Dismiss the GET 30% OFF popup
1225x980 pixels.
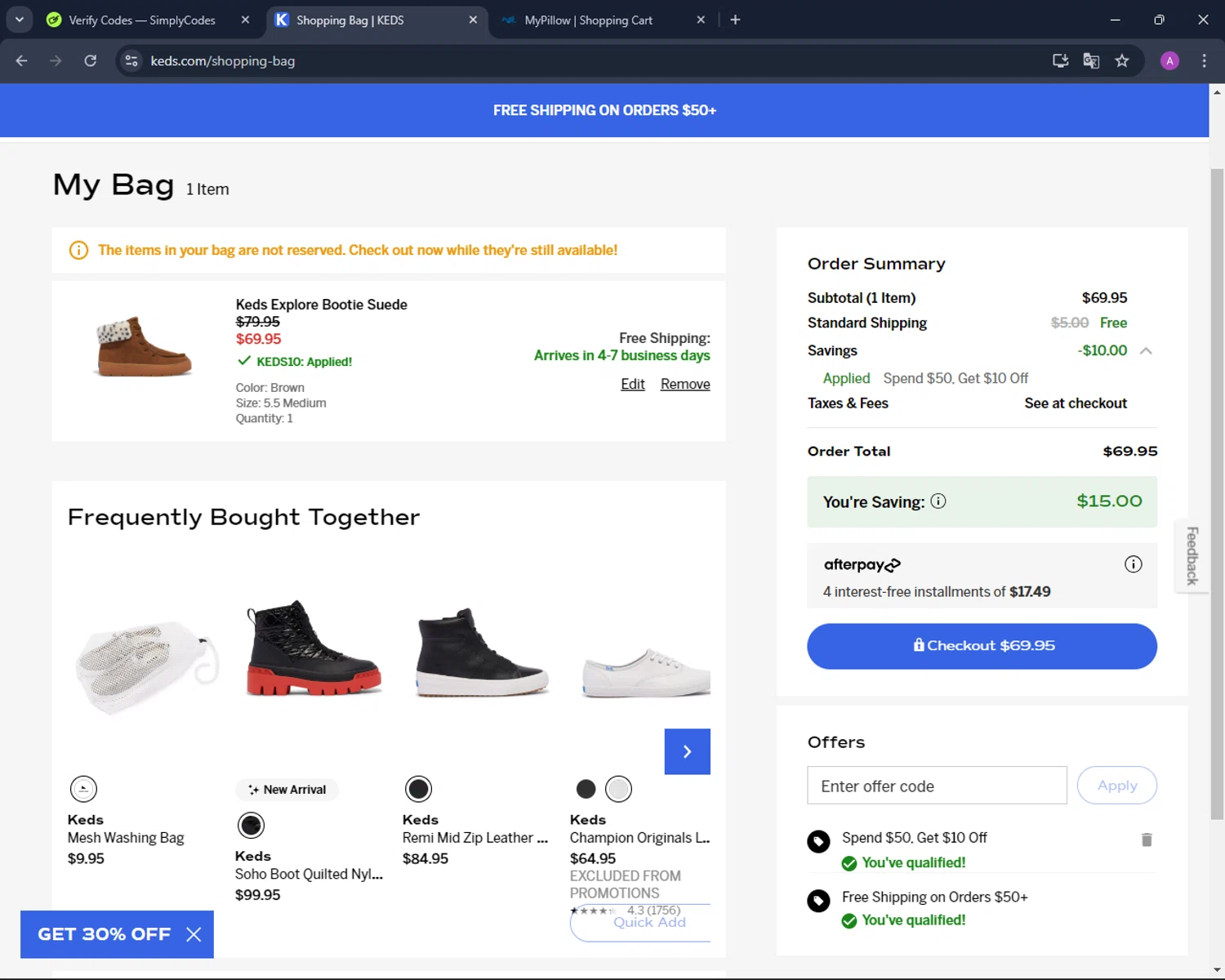point(194,934)
